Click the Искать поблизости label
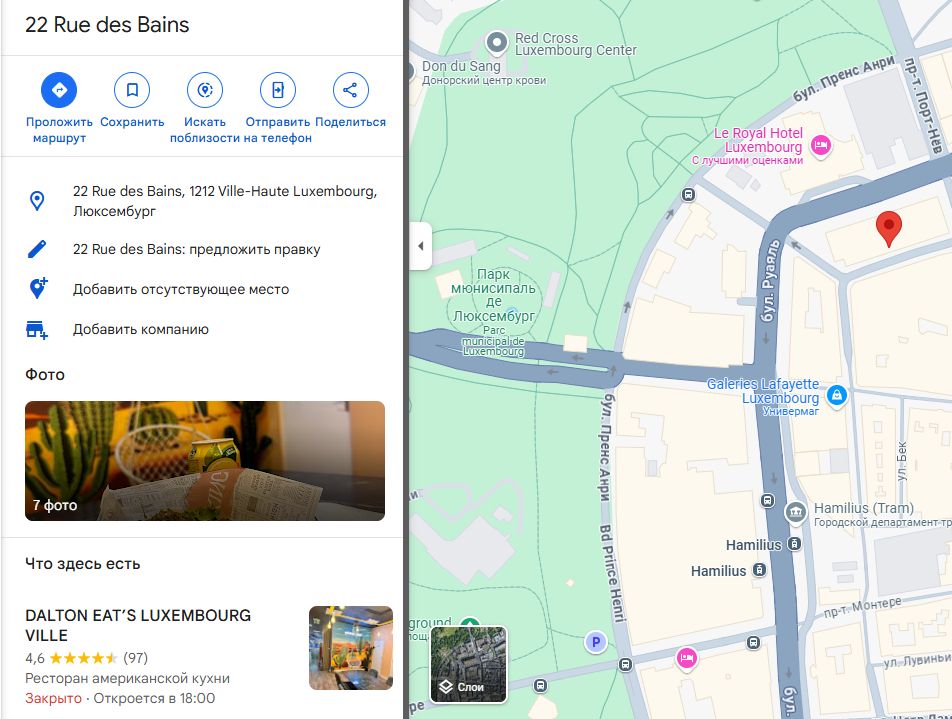The image size is (952, 719). (x=205, y=129)
